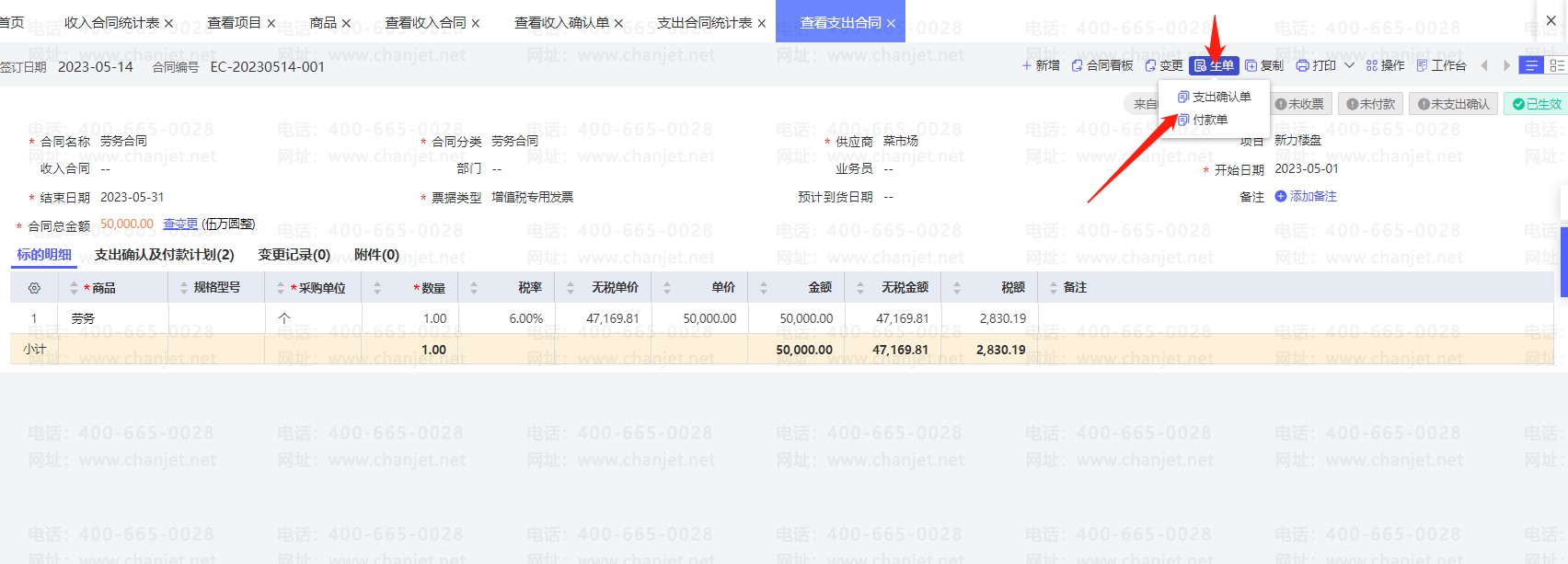
Task: Click the 复制 copy button
Action: pyautogui.click(x=1264, y=65)
